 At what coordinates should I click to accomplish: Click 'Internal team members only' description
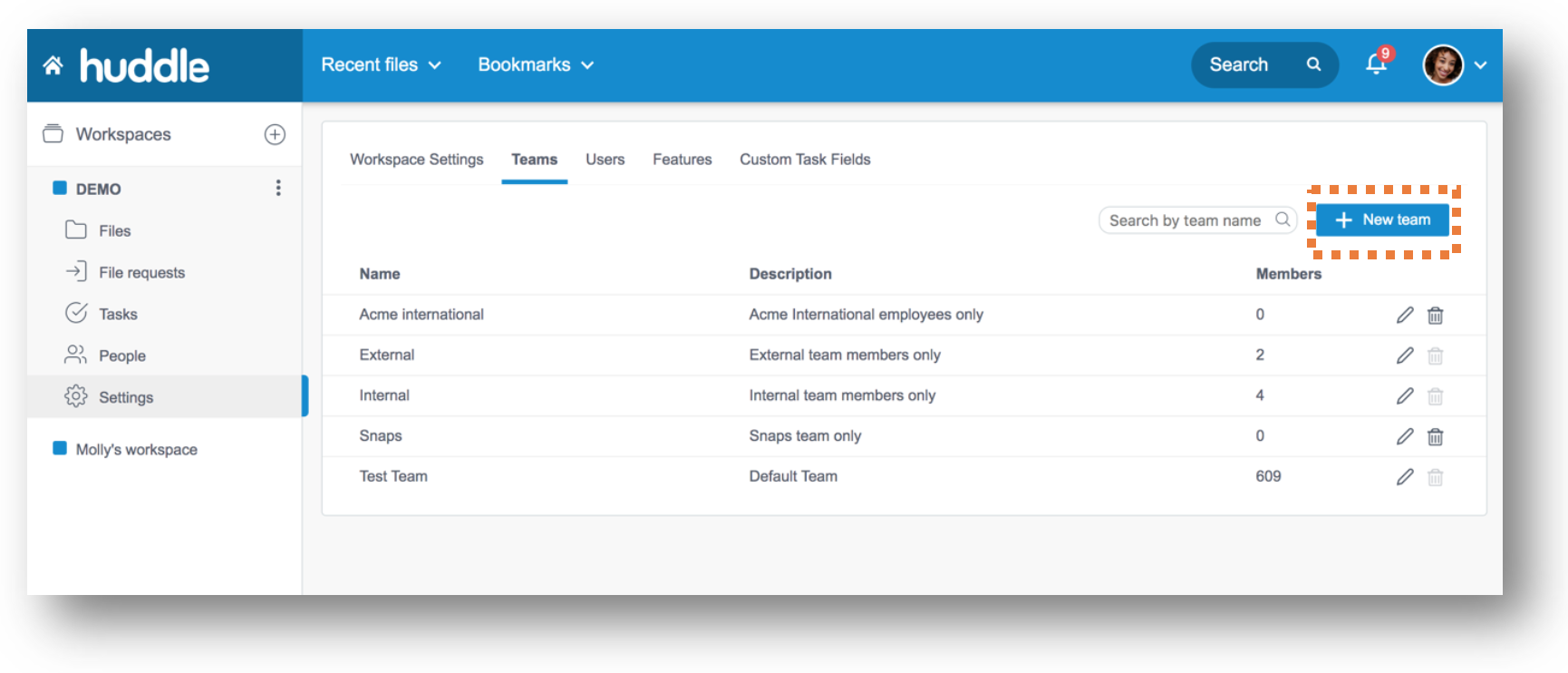click(842, 395)
